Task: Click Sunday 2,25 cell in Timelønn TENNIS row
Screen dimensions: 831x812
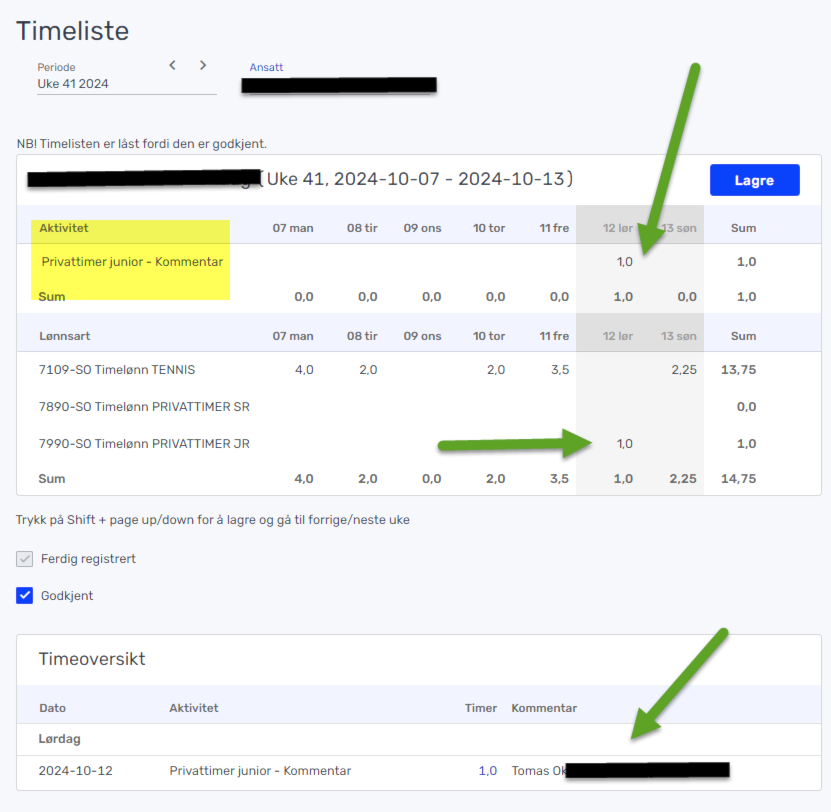Action: 684,370
